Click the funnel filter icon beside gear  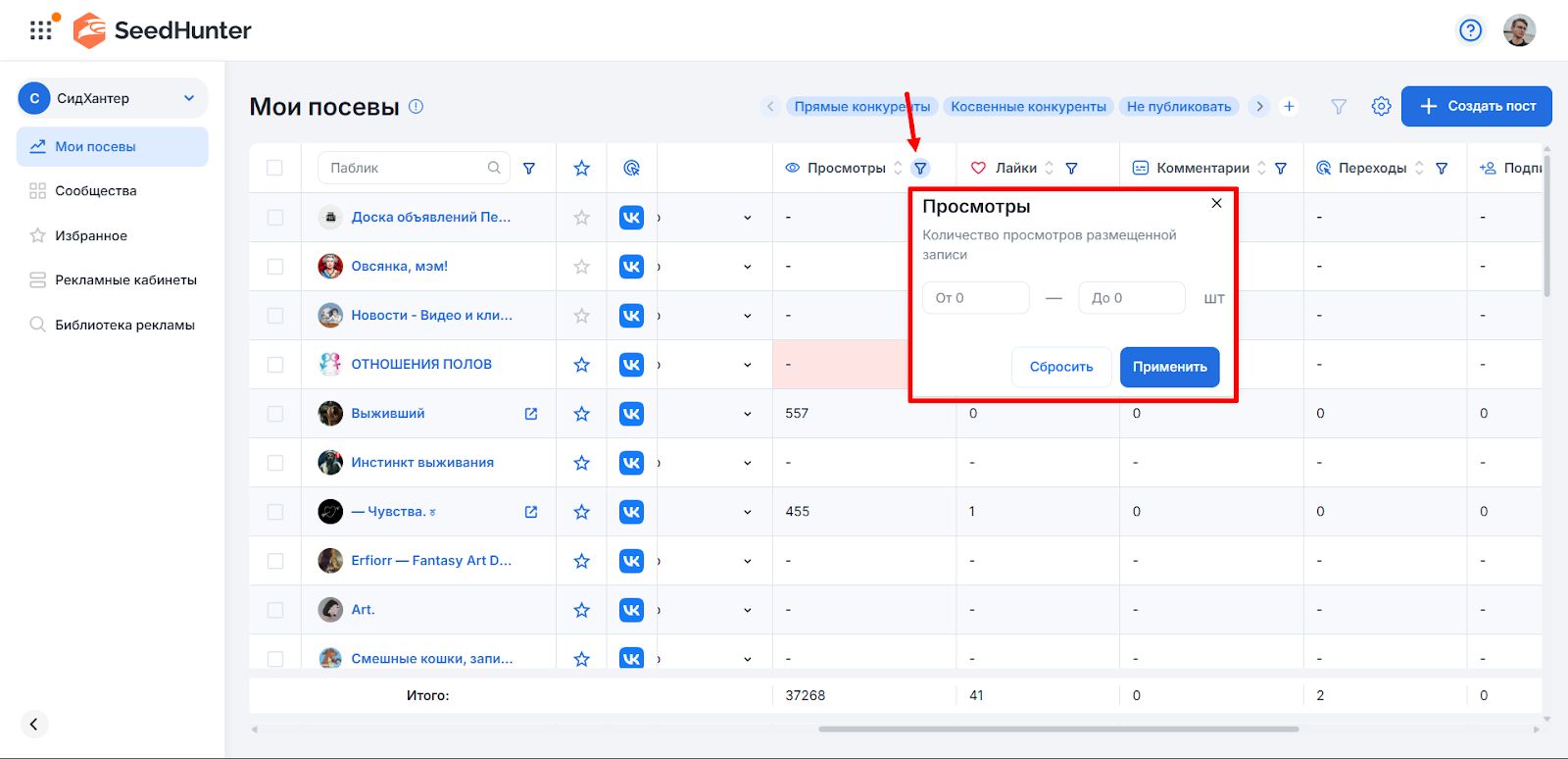1339,106
